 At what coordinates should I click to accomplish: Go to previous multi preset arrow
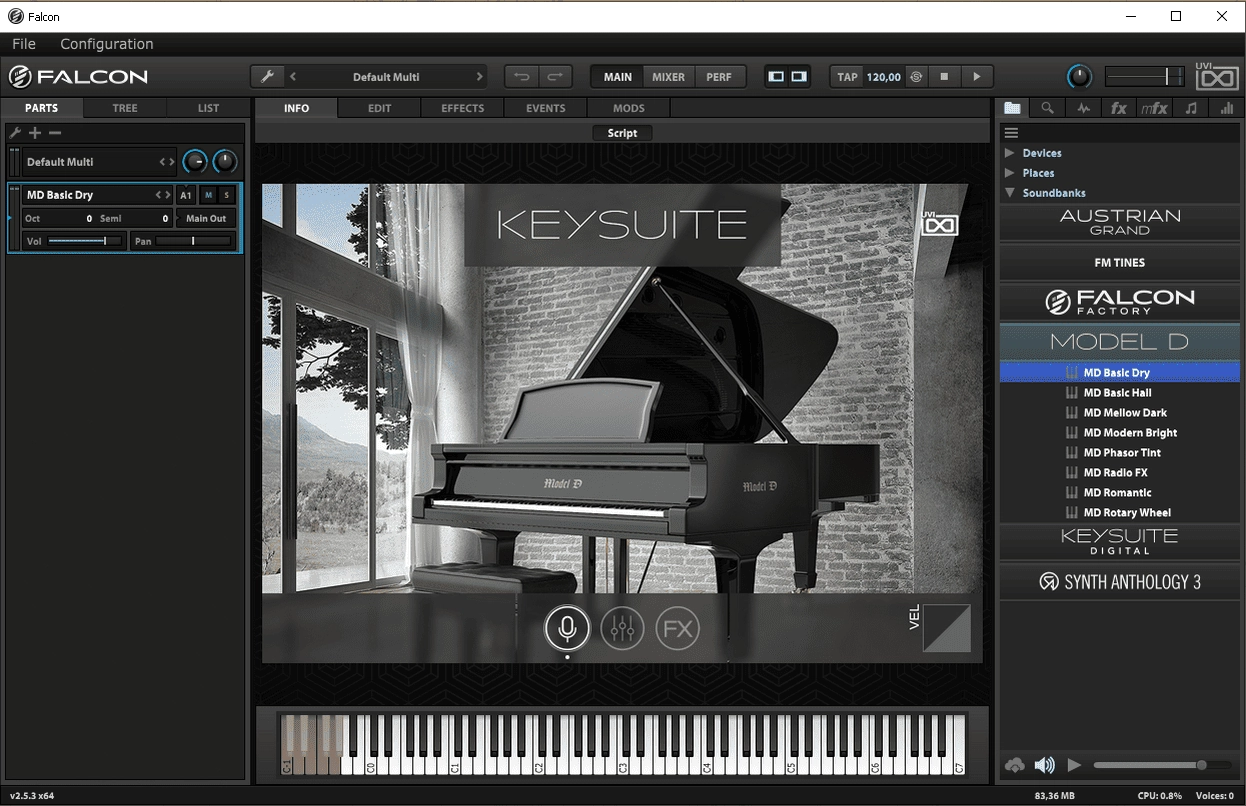click(293, 77)
